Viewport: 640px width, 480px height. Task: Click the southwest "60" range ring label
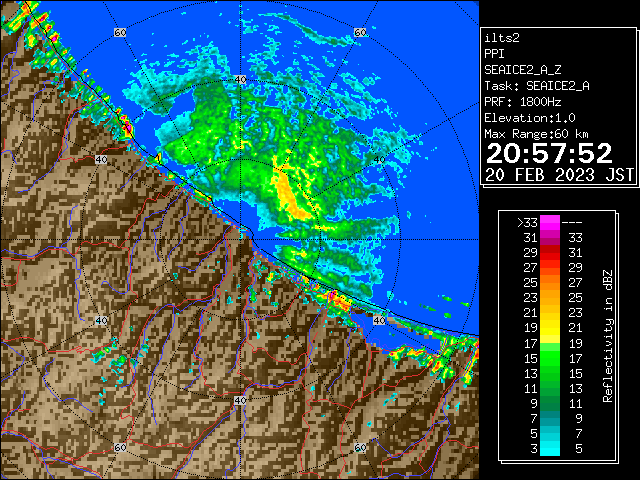tap(120, 447)
